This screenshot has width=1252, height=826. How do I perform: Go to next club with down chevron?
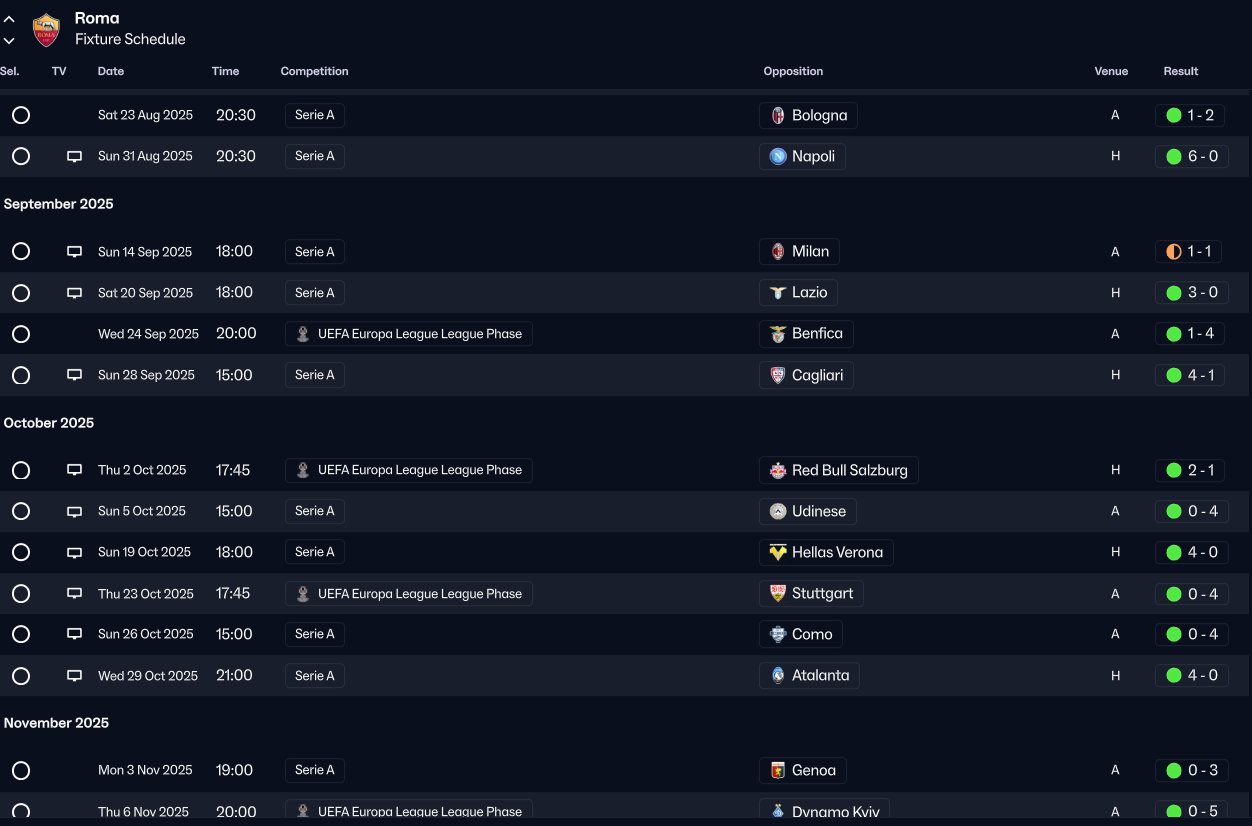coord(9,41)
